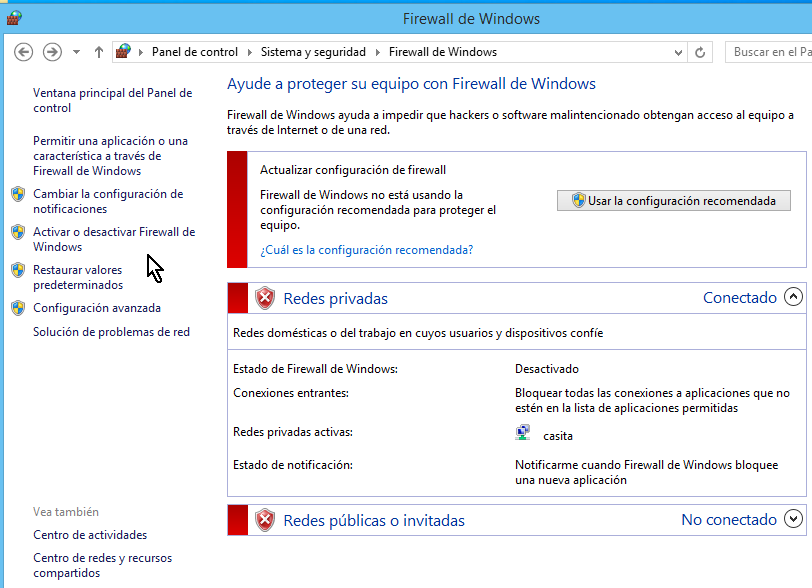Click the address bar Control Panel icon
The width and height of the screenshot is (812, 588).
point(123,52)
